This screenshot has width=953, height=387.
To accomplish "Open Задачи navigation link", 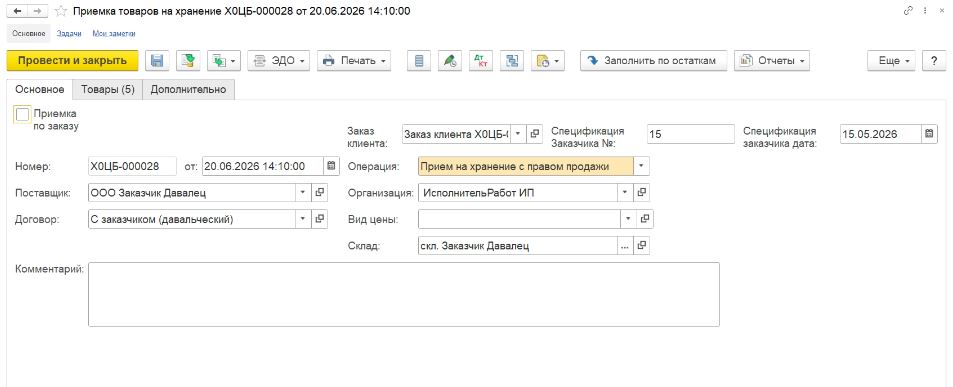I will click(69, 33).
